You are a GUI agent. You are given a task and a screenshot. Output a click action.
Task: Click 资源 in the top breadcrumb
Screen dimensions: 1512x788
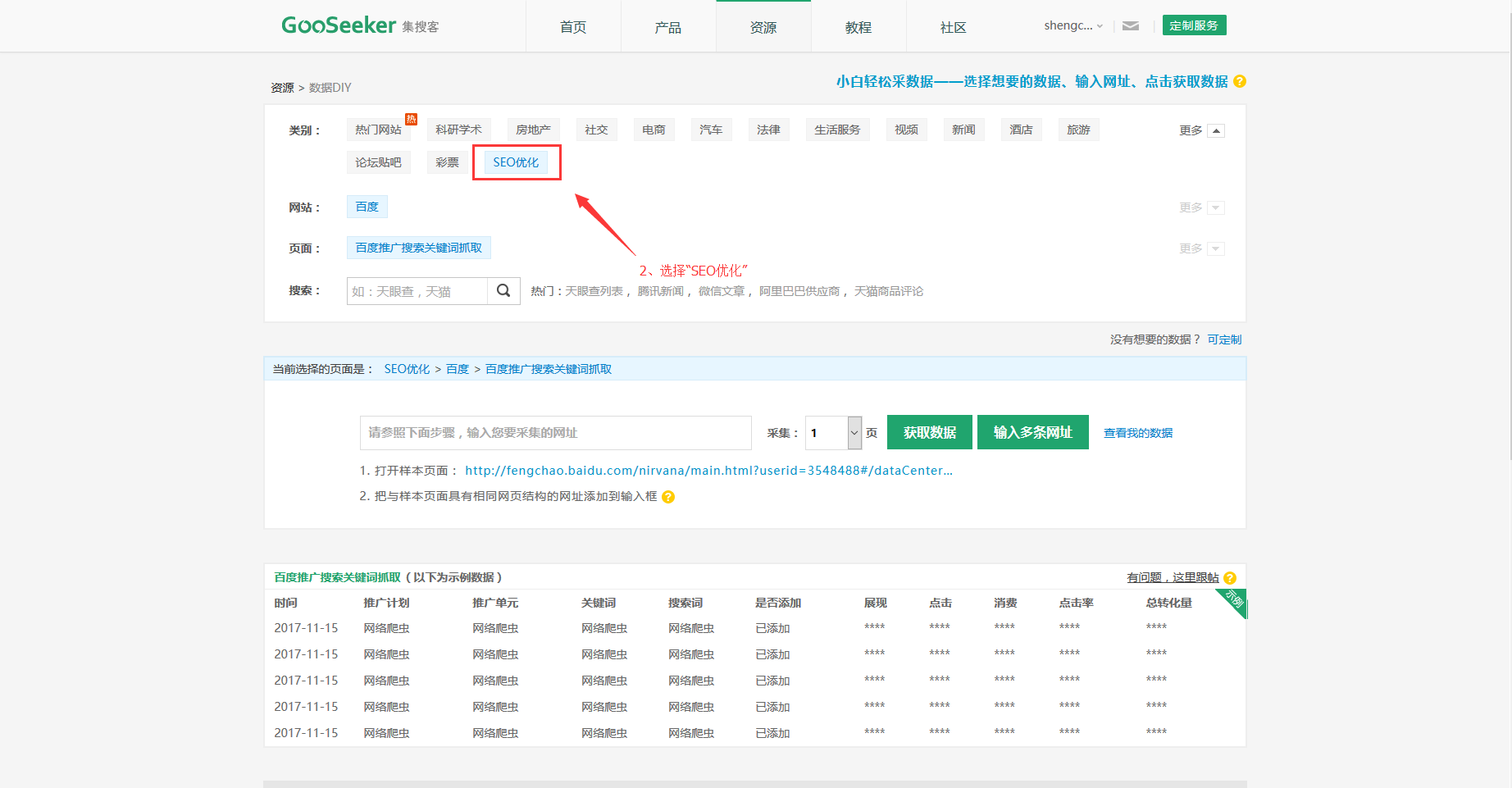point(283,88)
